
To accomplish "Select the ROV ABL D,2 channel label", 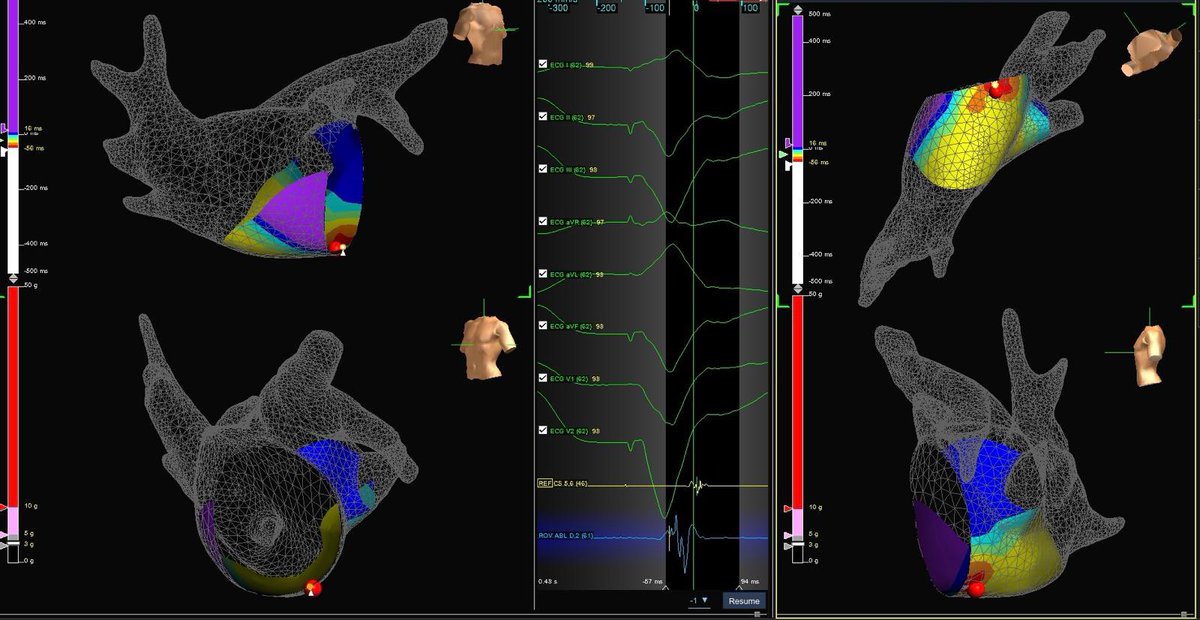I will pyautogui.click(x=566, y=536).
